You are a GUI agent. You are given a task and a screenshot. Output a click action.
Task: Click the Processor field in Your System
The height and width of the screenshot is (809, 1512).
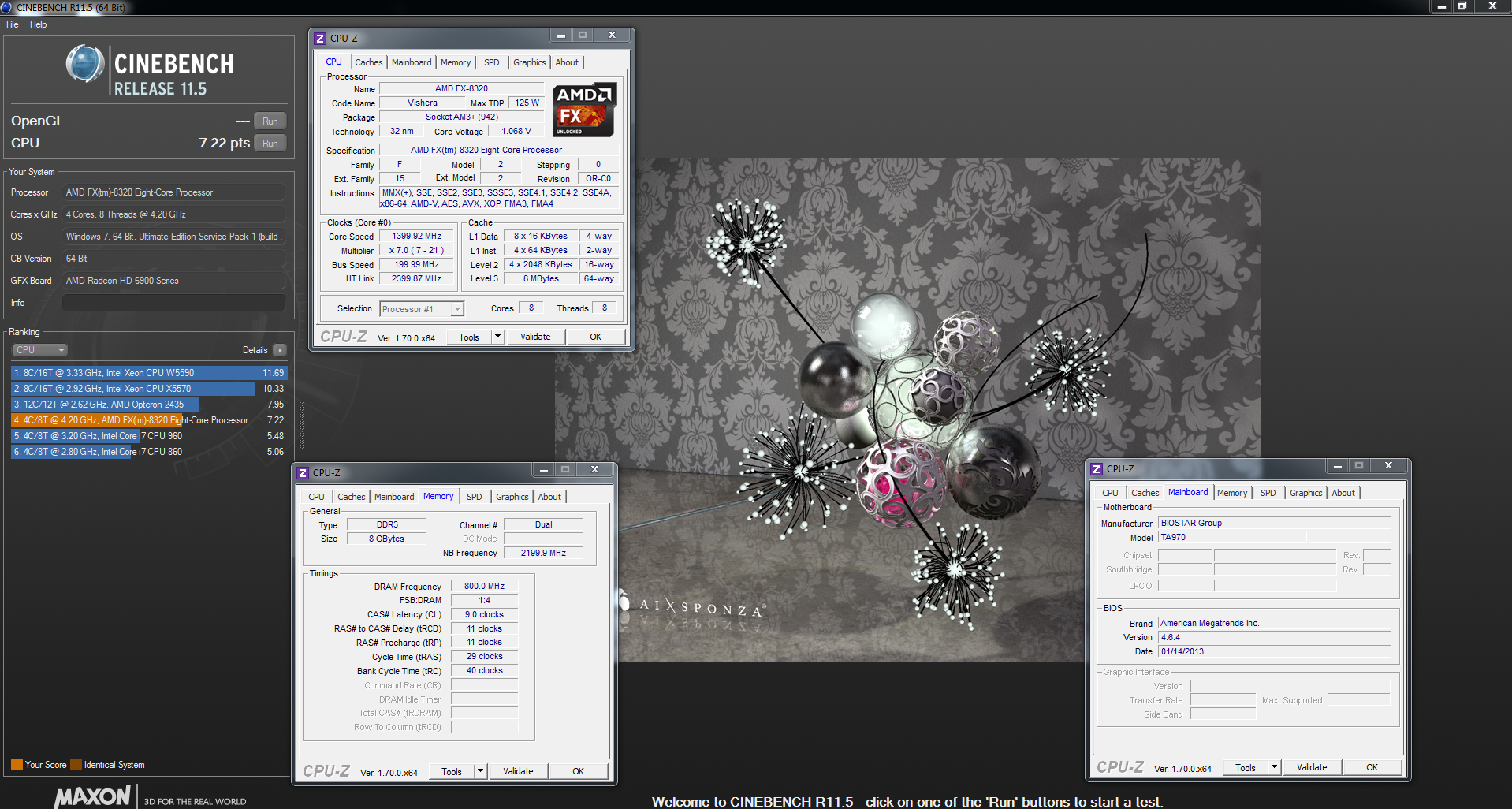pyautogui.click(x=174, y=192)
